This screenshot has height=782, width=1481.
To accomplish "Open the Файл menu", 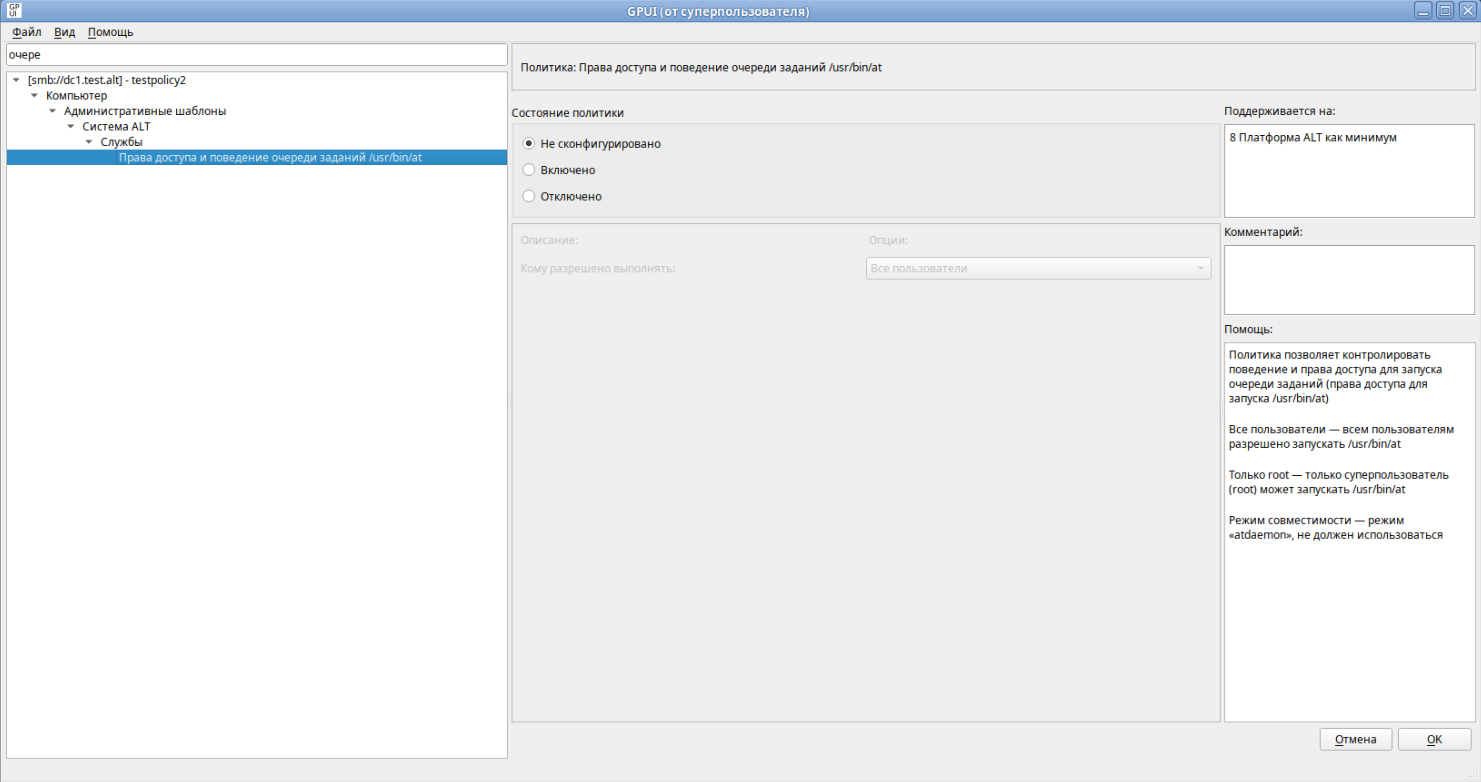I will [x=27, y=32].
